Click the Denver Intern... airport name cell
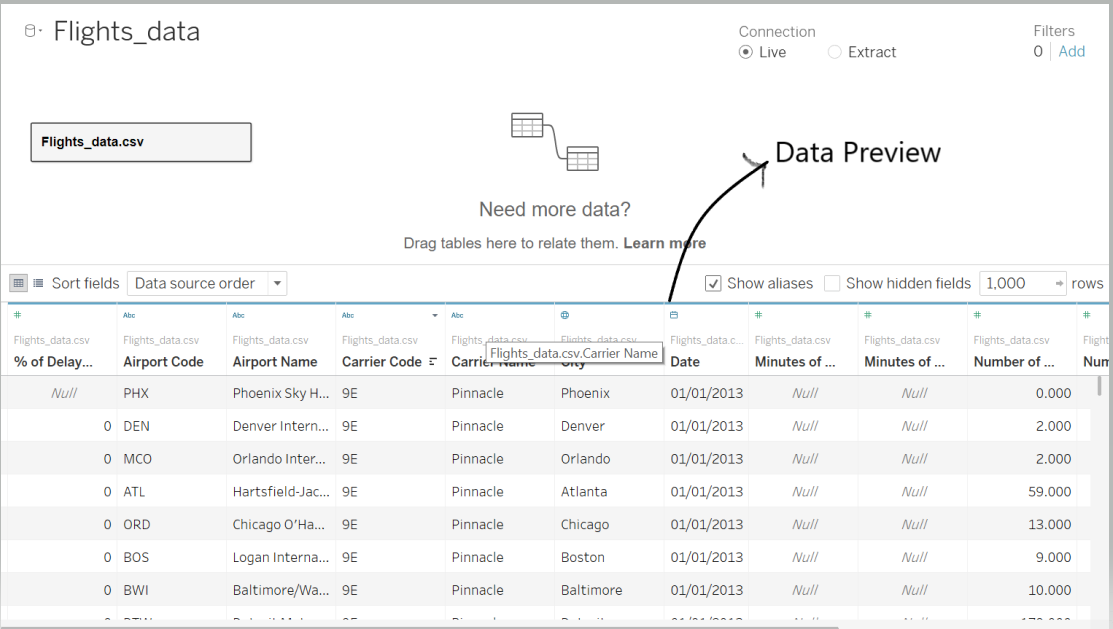Image resolution: width=1113 pixels, height=629 pixels. pyautogui.click(x=281, y=426)
